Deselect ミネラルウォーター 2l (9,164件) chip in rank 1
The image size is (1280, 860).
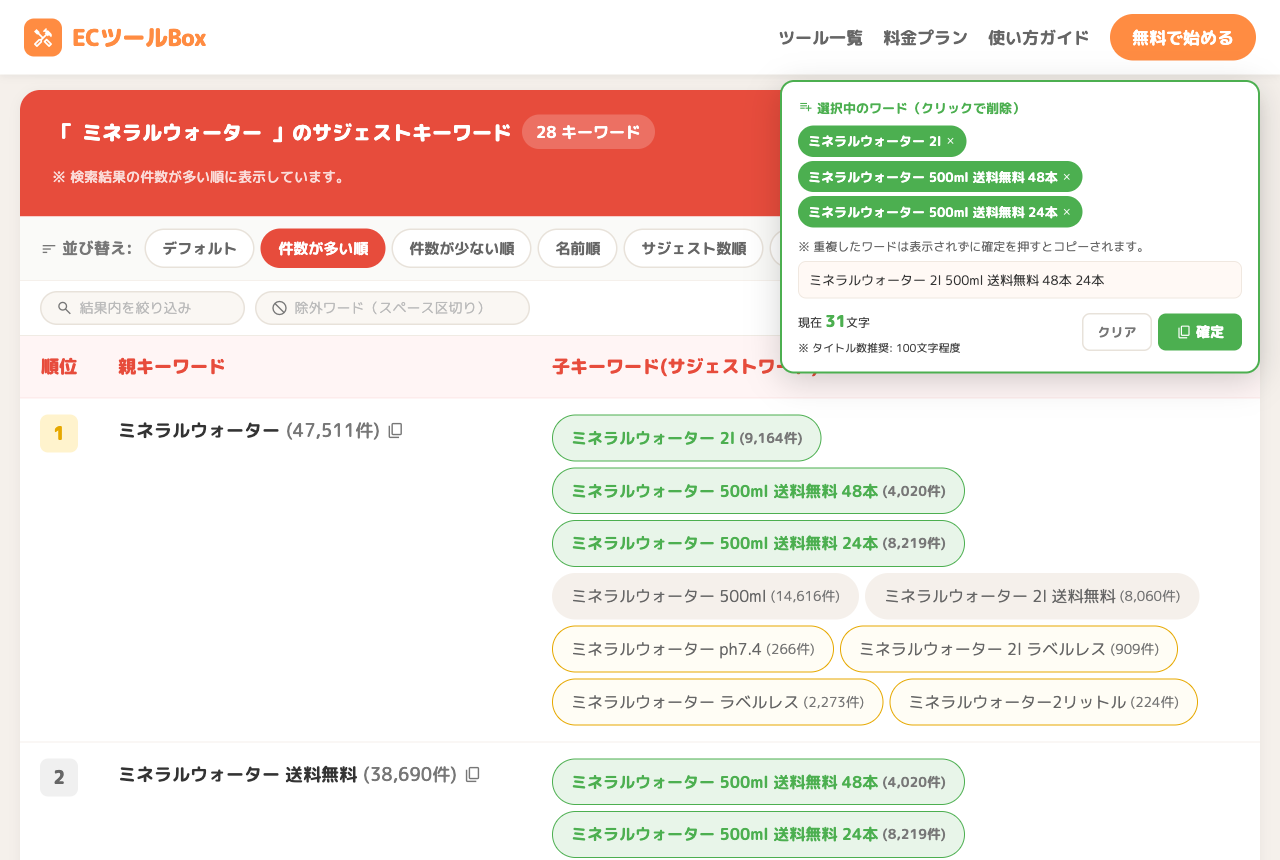686,438
